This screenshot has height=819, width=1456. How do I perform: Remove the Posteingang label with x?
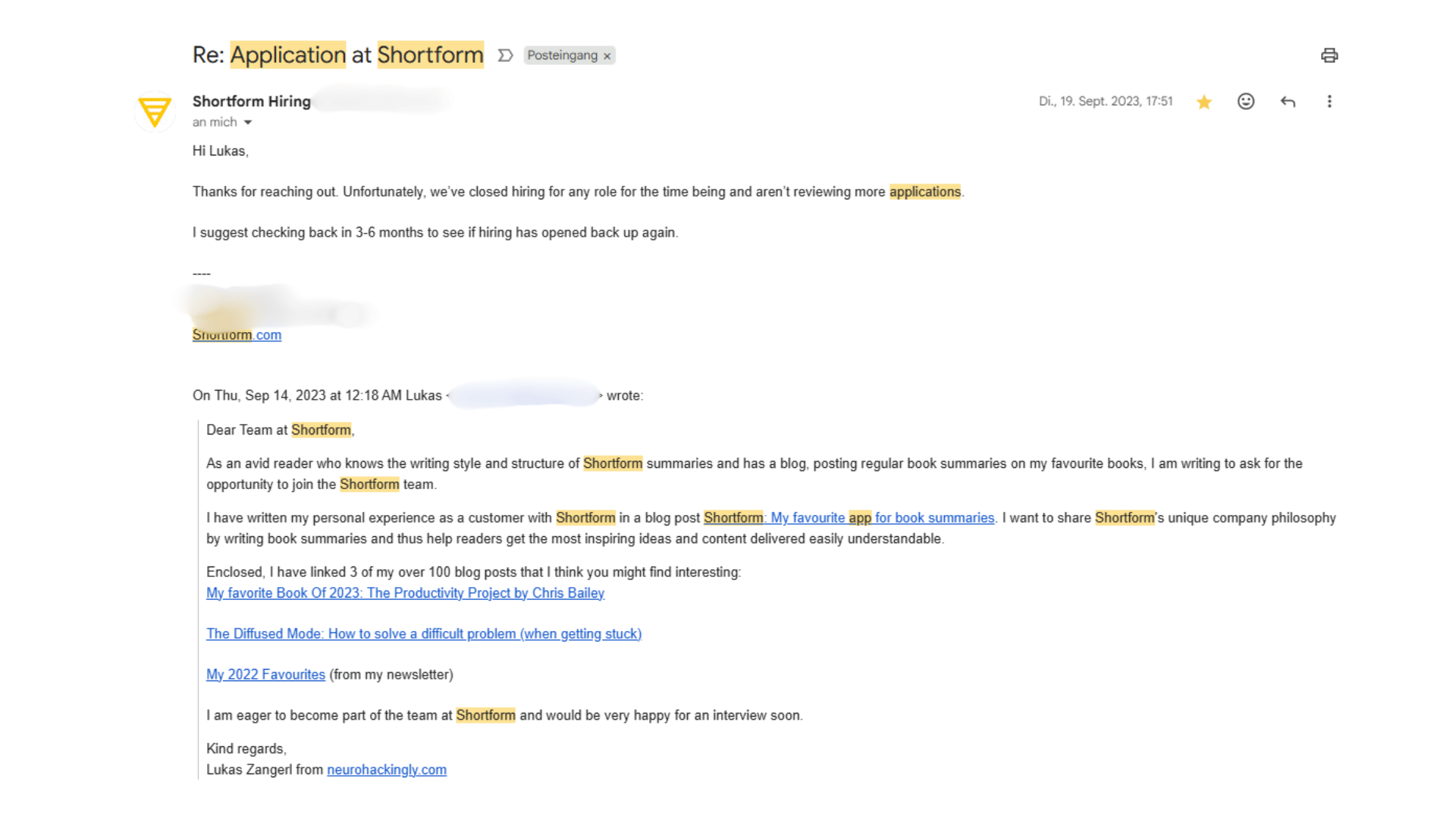607,56
